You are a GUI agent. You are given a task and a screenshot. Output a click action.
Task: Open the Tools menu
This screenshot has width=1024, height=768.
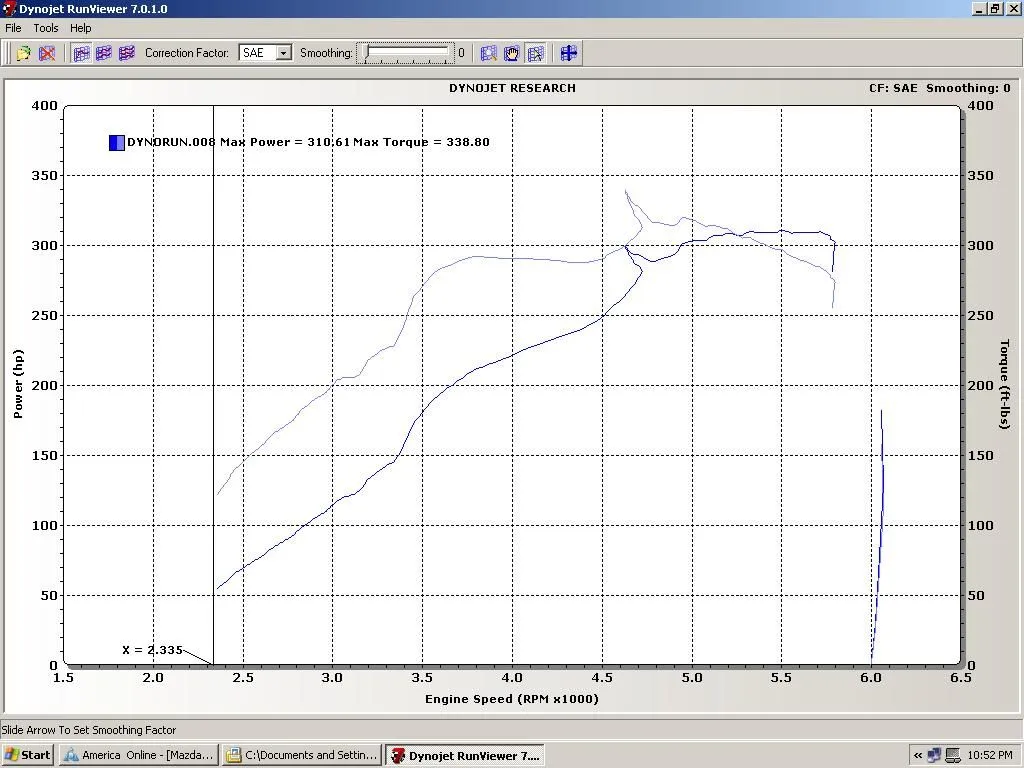point(46,28)
